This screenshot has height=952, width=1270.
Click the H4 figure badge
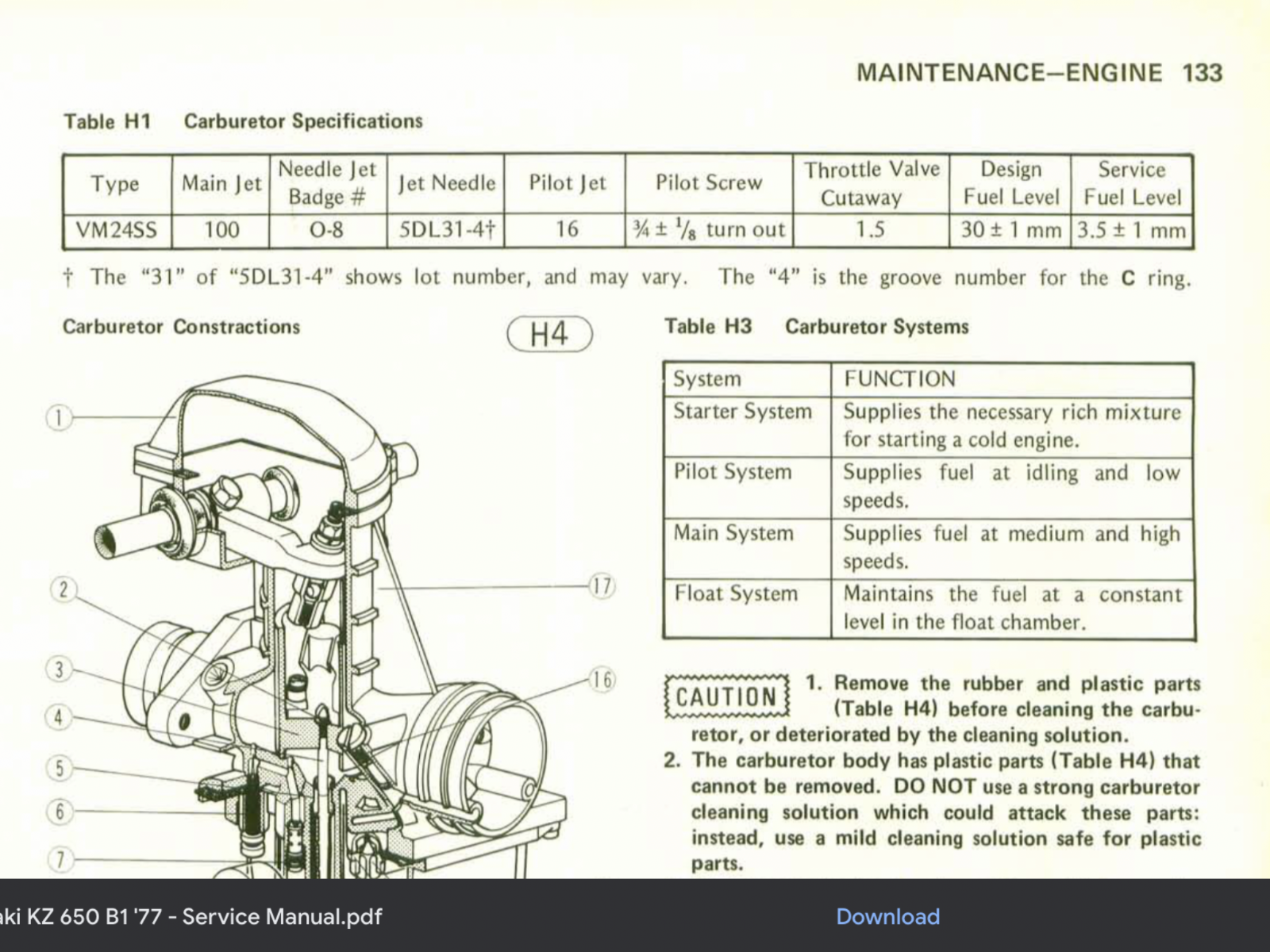click(549, 333)
